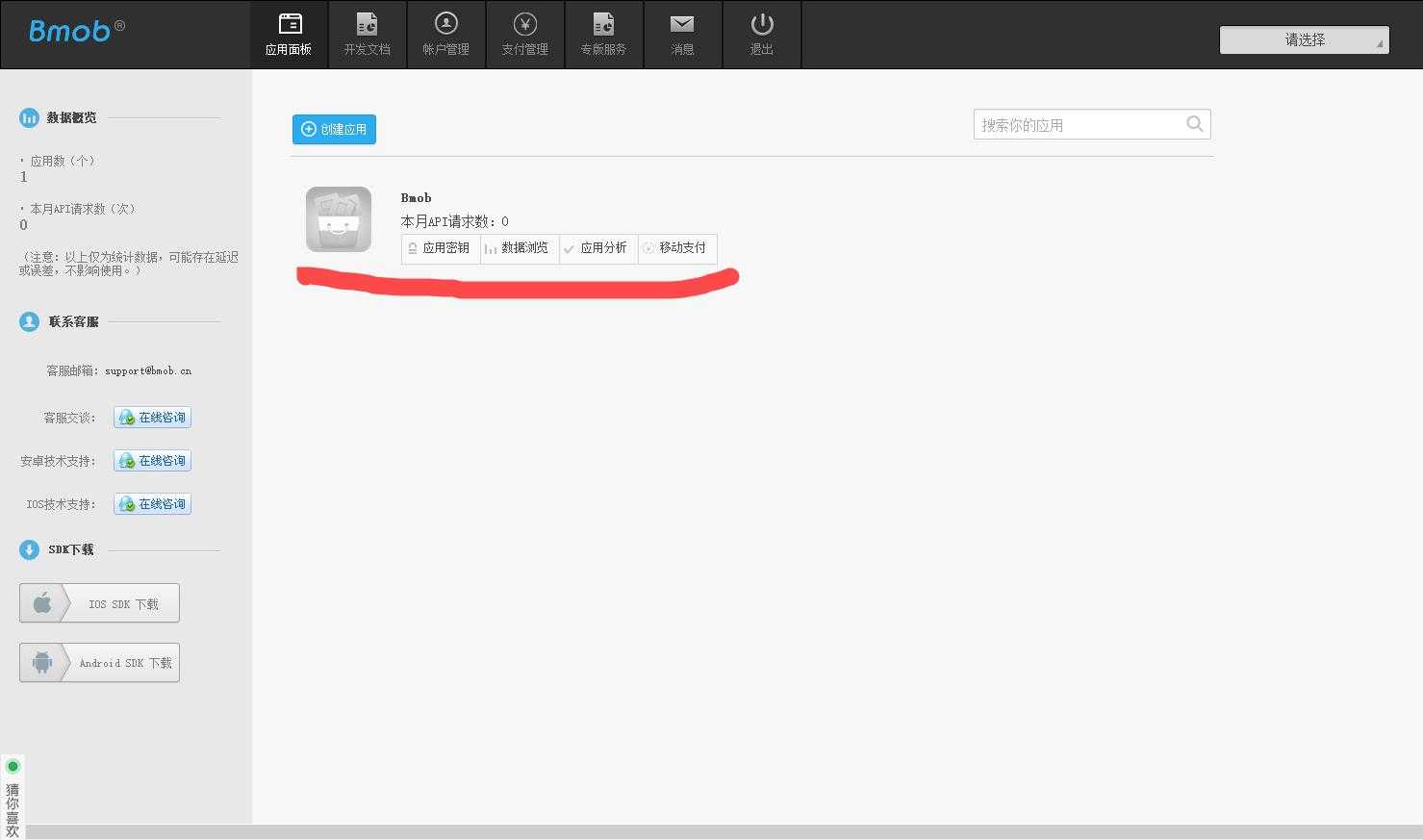Click the 本月API请求数(次) sidebar label
Image resolution: width=1423 pixels, height=840 pixels.
click(x=82, y=209)
